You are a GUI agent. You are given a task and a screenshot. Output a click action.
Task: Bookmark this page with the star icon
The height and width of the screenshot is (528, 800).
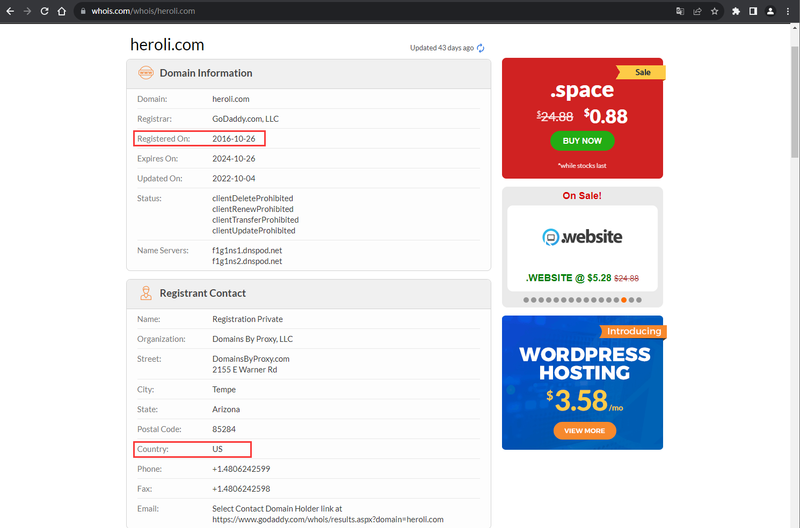click(714, 11)
